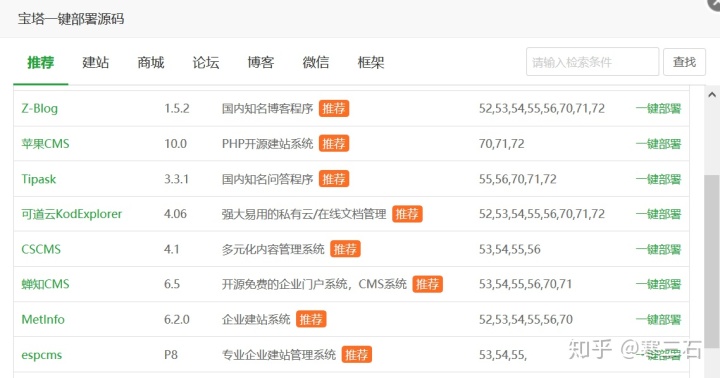Screen dimensions: 720x378
Task: Click description 企业建站系统
Action: 256,320
